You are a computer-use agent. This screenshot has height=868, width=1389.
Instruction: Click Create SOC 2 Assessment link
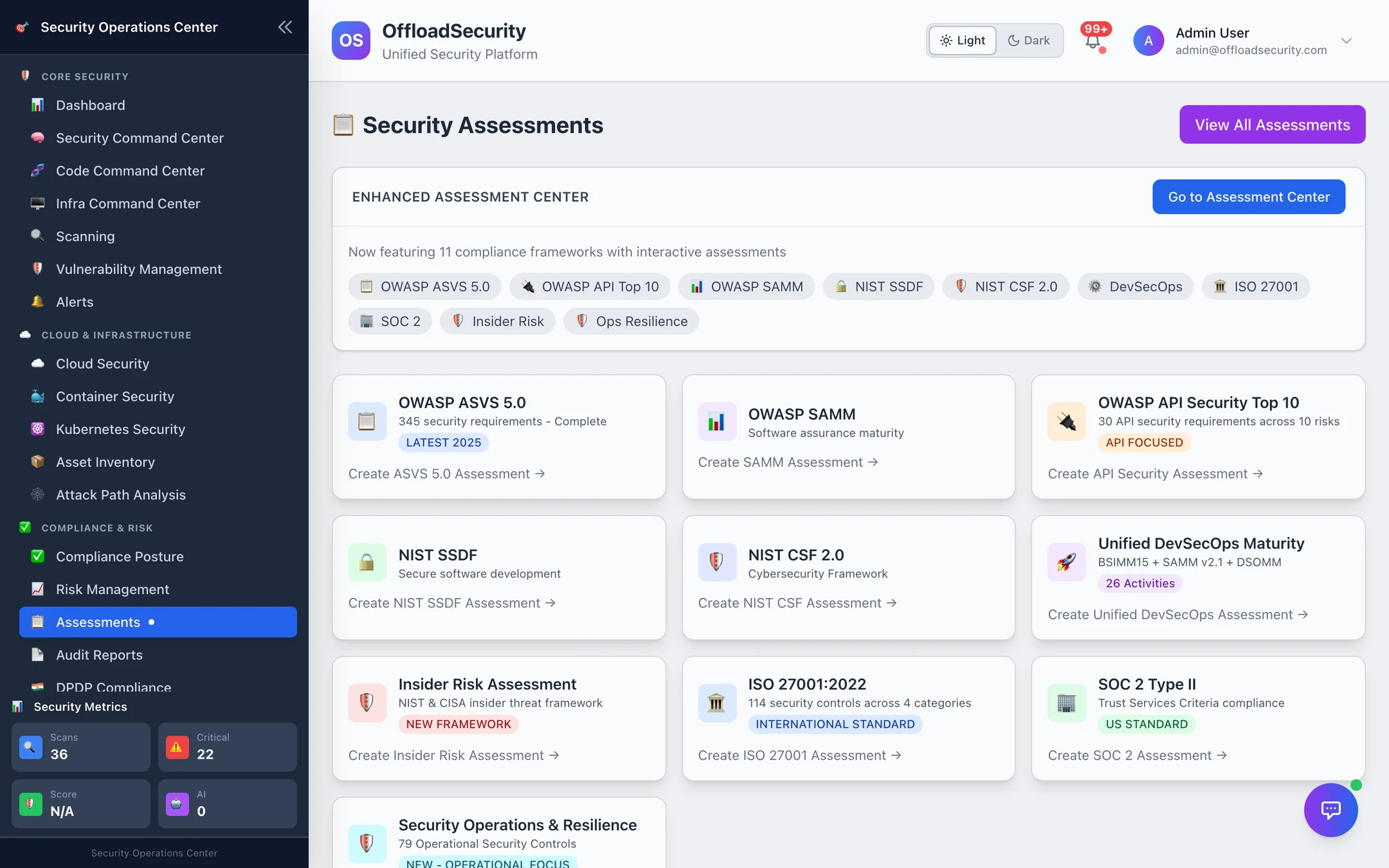(x=1138, y=755)
